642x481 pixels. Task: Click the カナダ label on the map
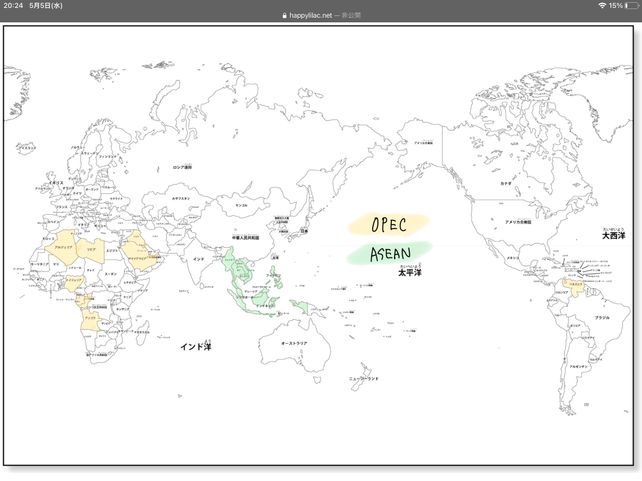[x=506, y=184]
